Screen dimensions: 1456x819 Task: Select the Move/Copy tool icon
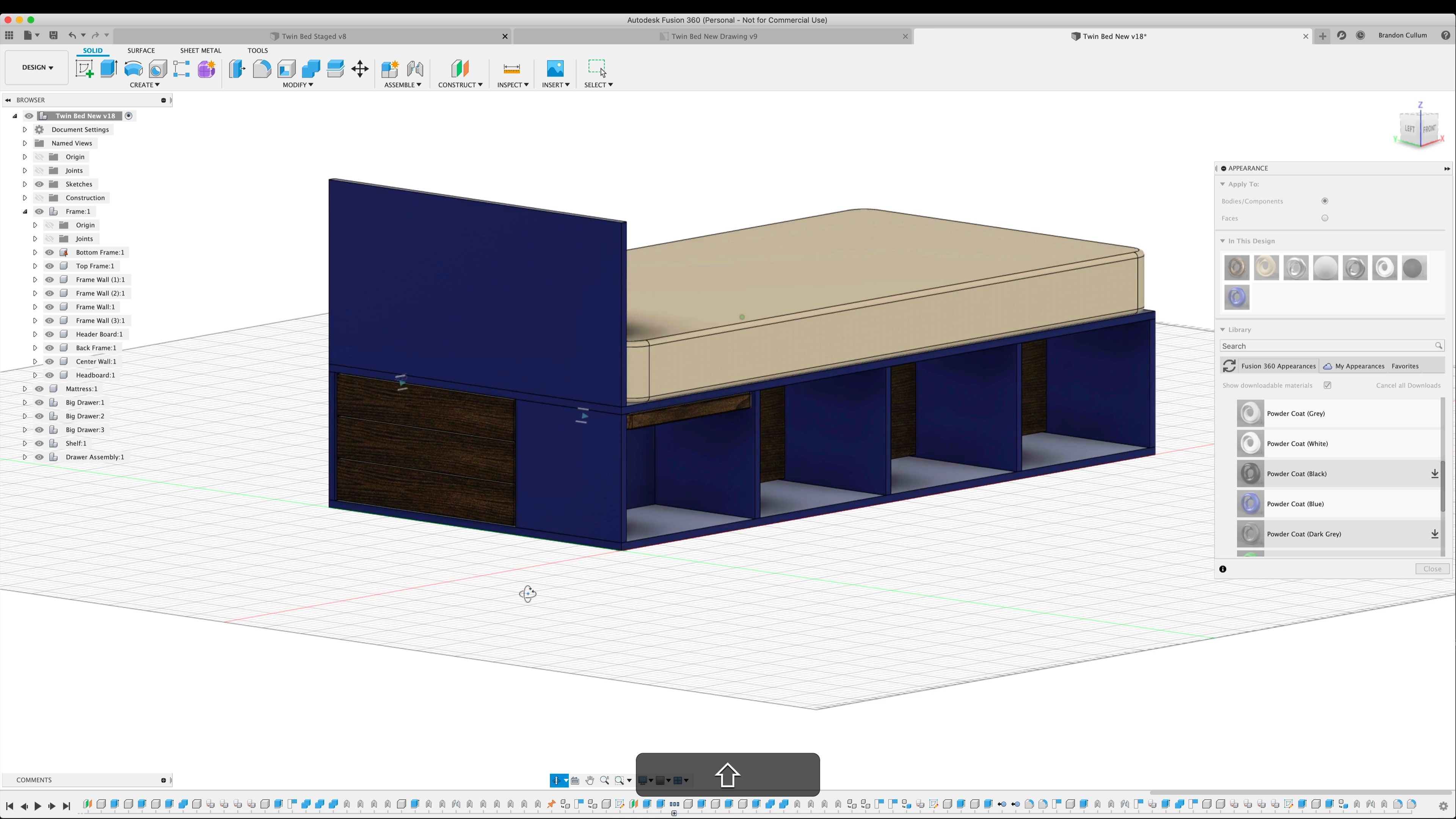(360, 69)
